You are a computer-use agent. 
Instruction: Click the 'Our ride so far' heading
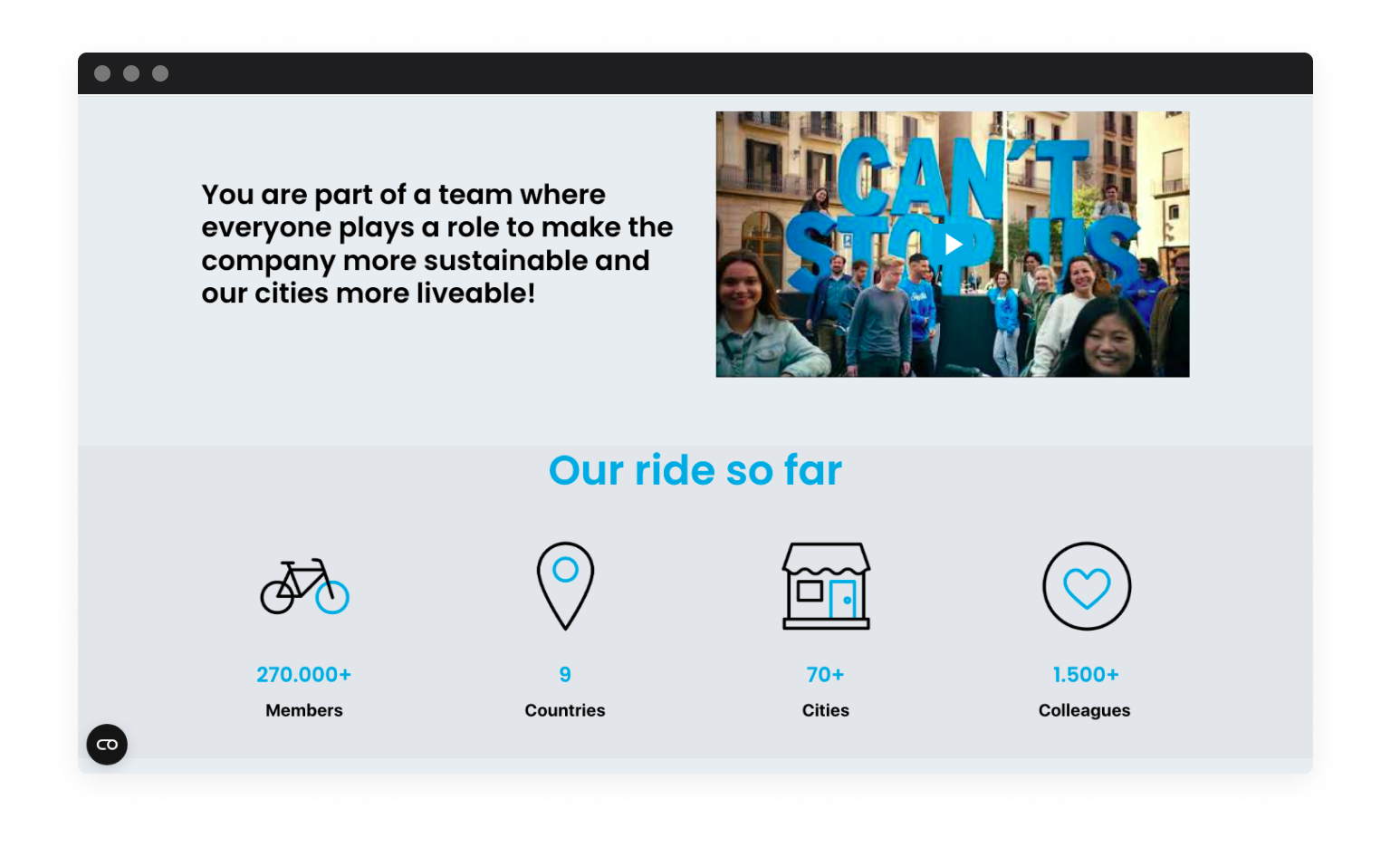695,470
